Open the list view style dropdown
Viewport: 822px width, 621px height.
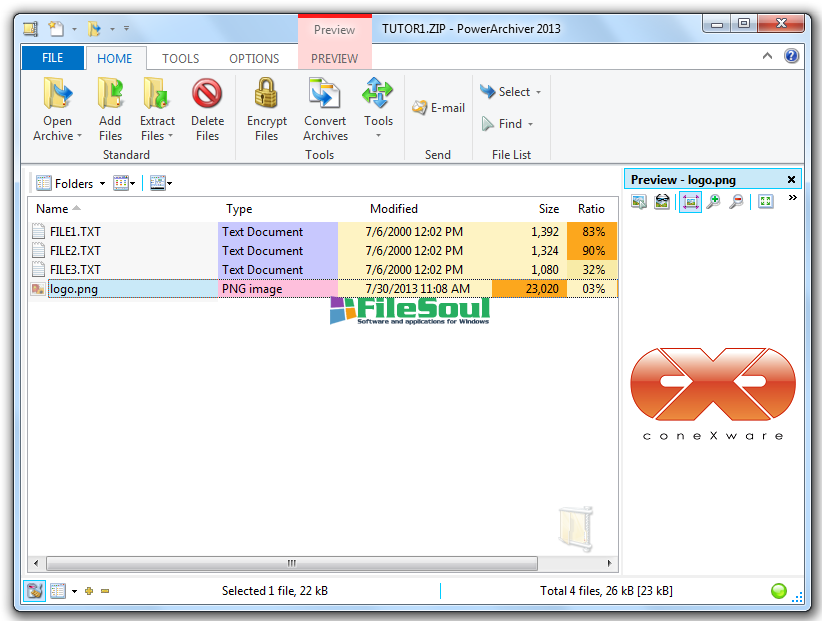124,183
